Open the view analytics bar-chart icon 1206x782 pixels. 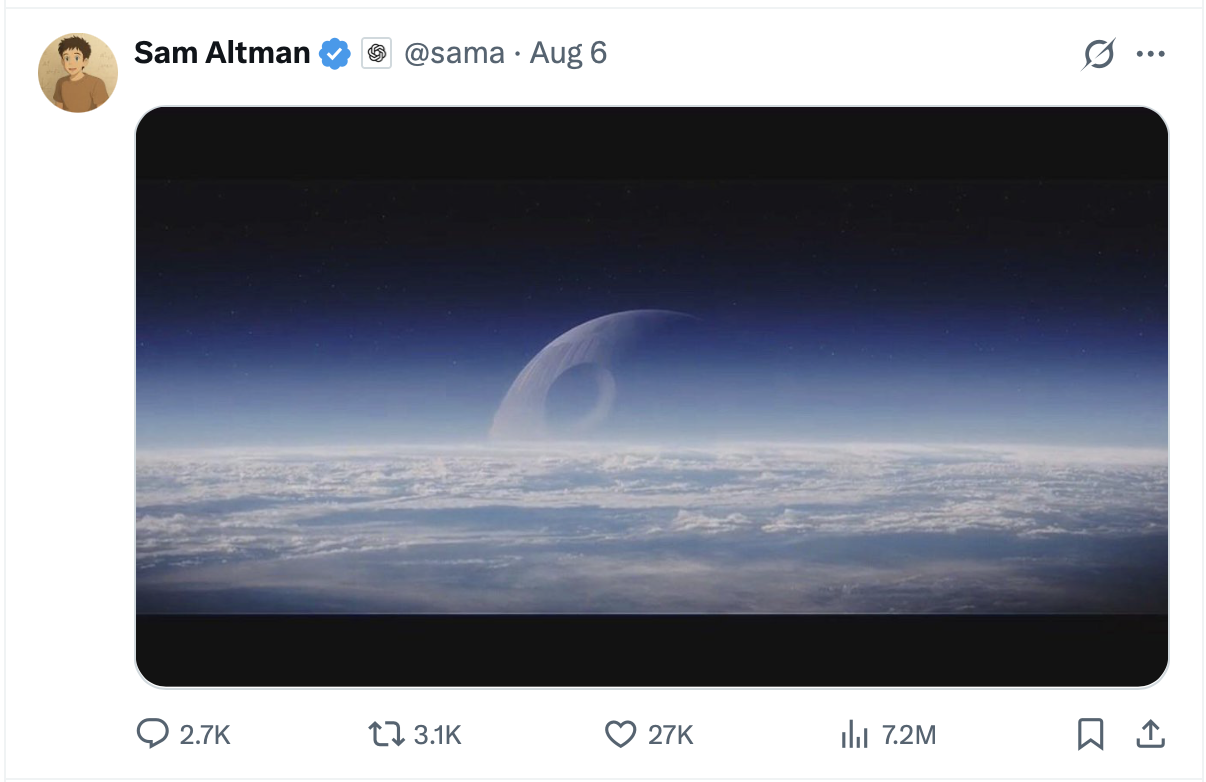point(854,736)
